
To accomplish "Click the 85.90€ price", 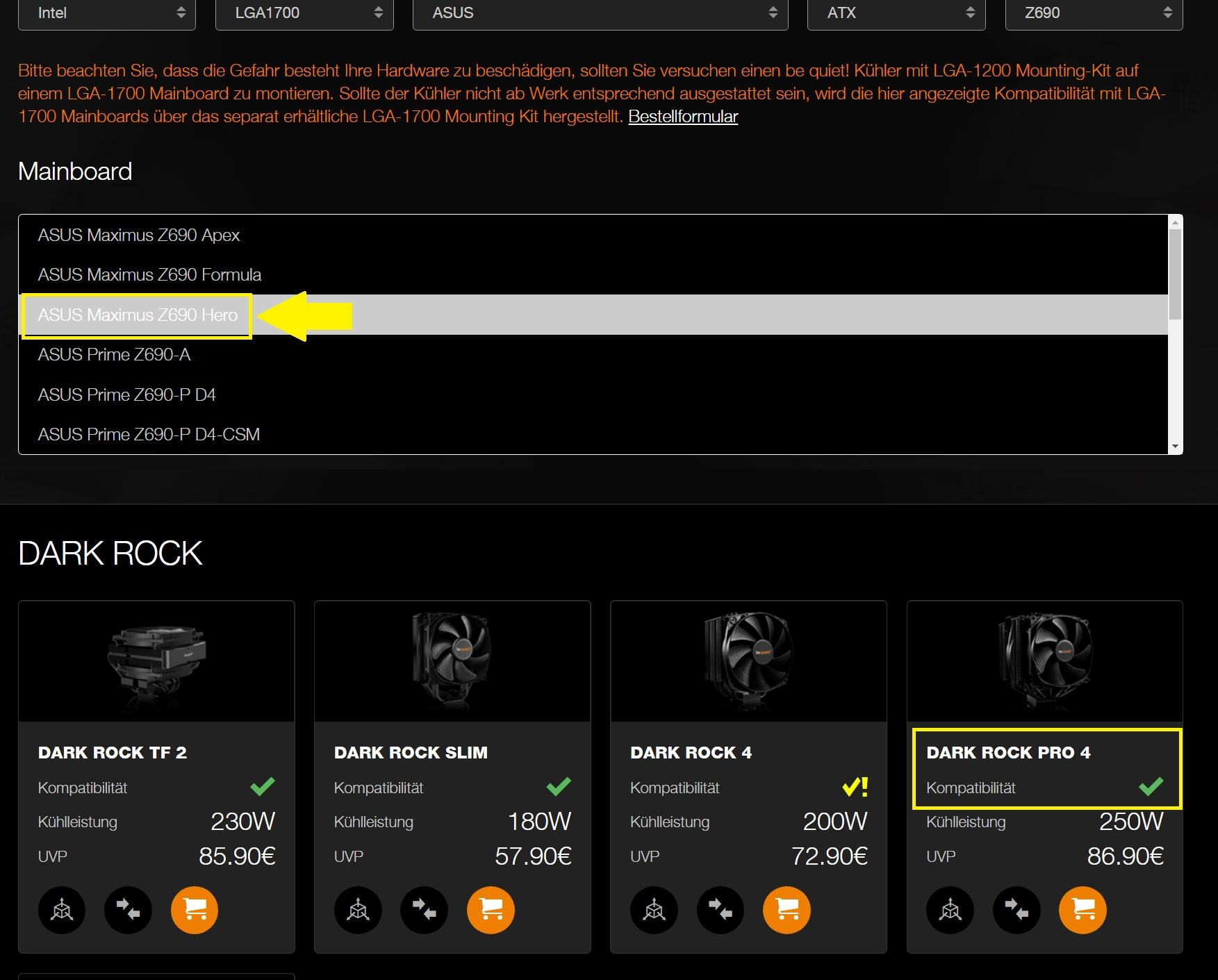I will coord(237,856).
